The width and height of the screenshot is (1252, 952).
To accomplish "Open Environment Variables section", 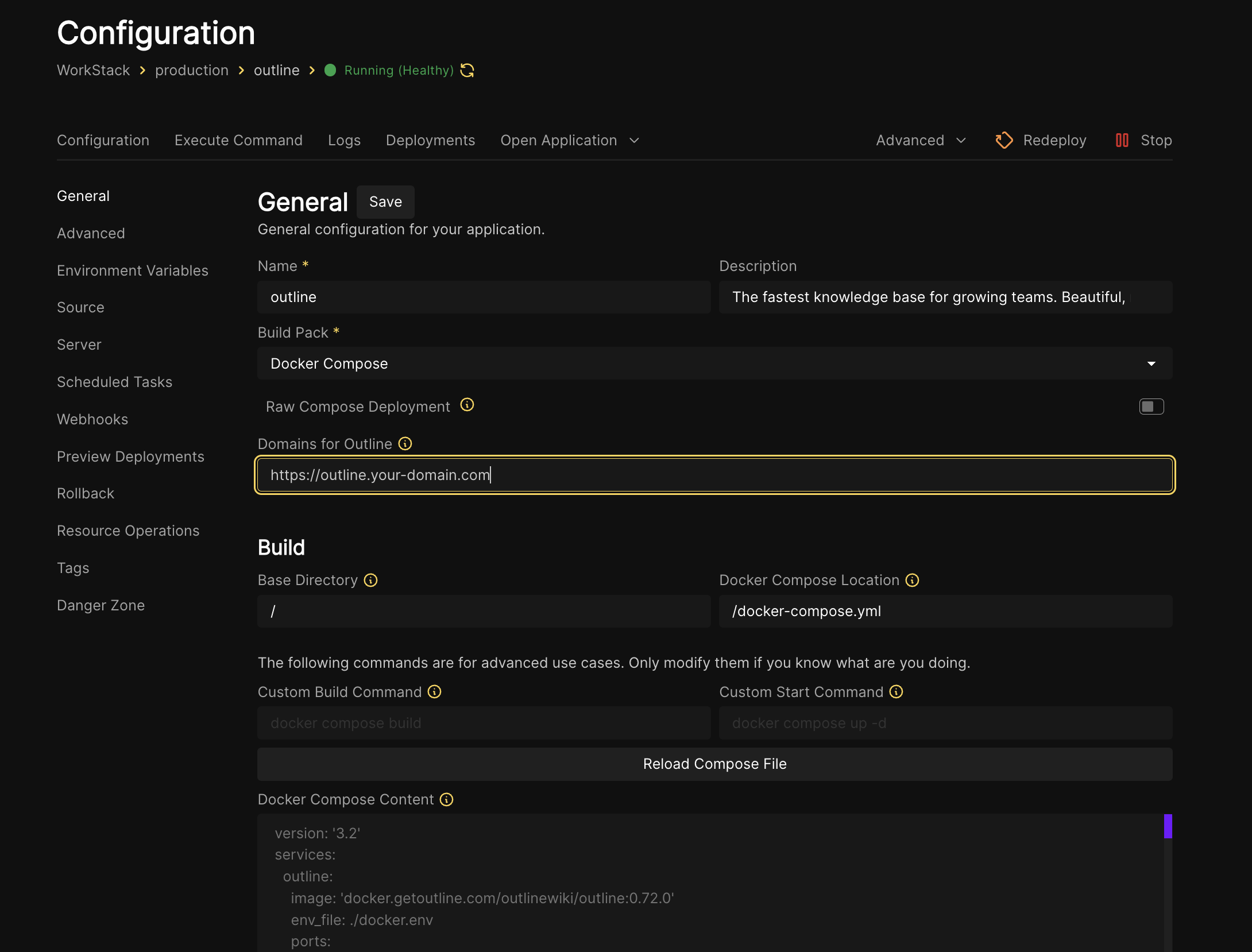I will [133, 271].
